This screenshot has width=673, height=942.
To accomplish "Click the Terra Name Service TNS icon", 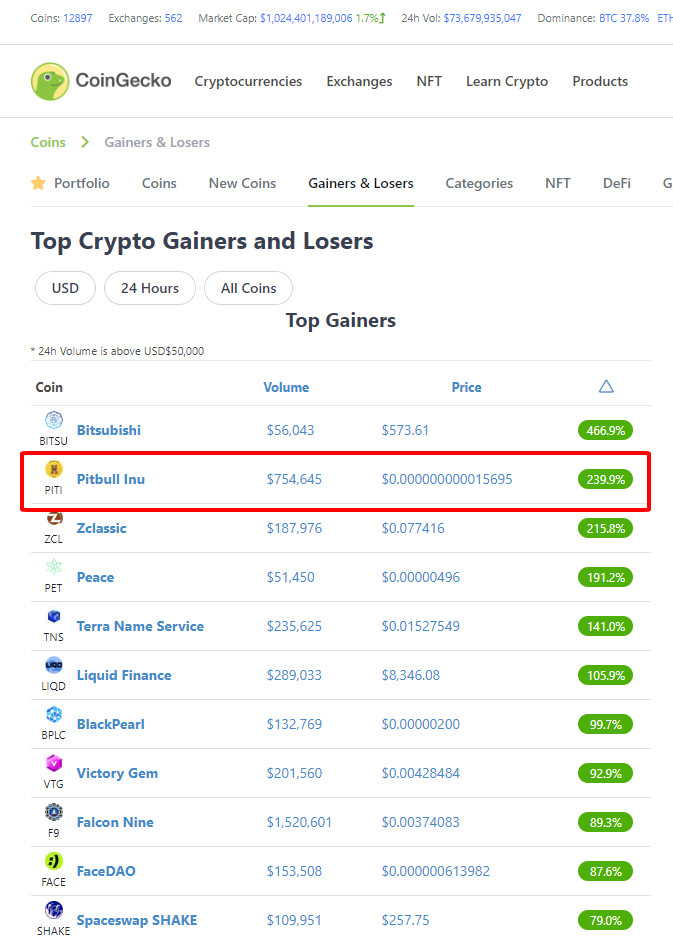I will tap(54, 616).
